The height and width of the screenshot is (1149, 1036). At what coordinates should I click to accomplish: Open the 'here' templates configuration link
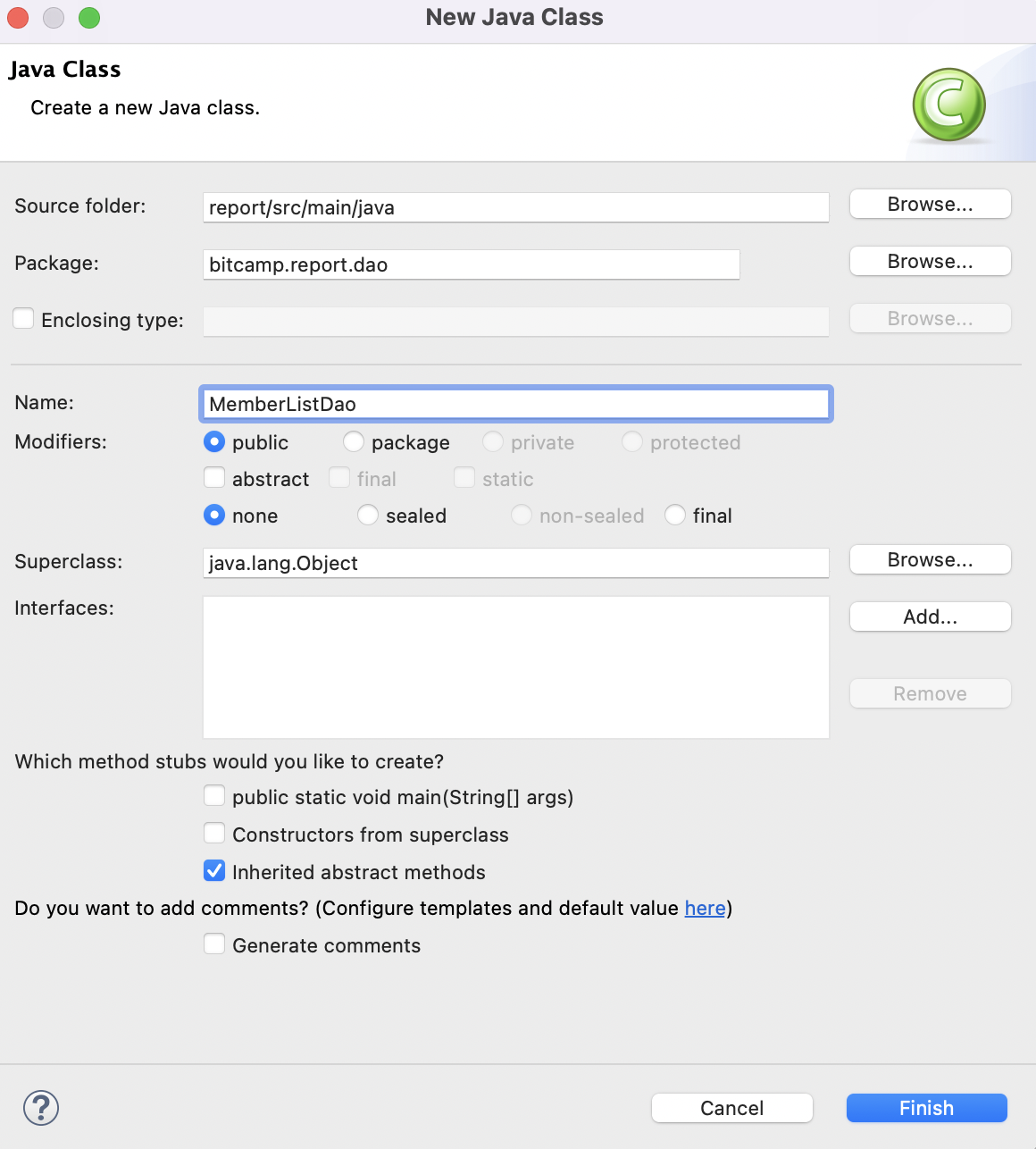click(x=705, y=909)
